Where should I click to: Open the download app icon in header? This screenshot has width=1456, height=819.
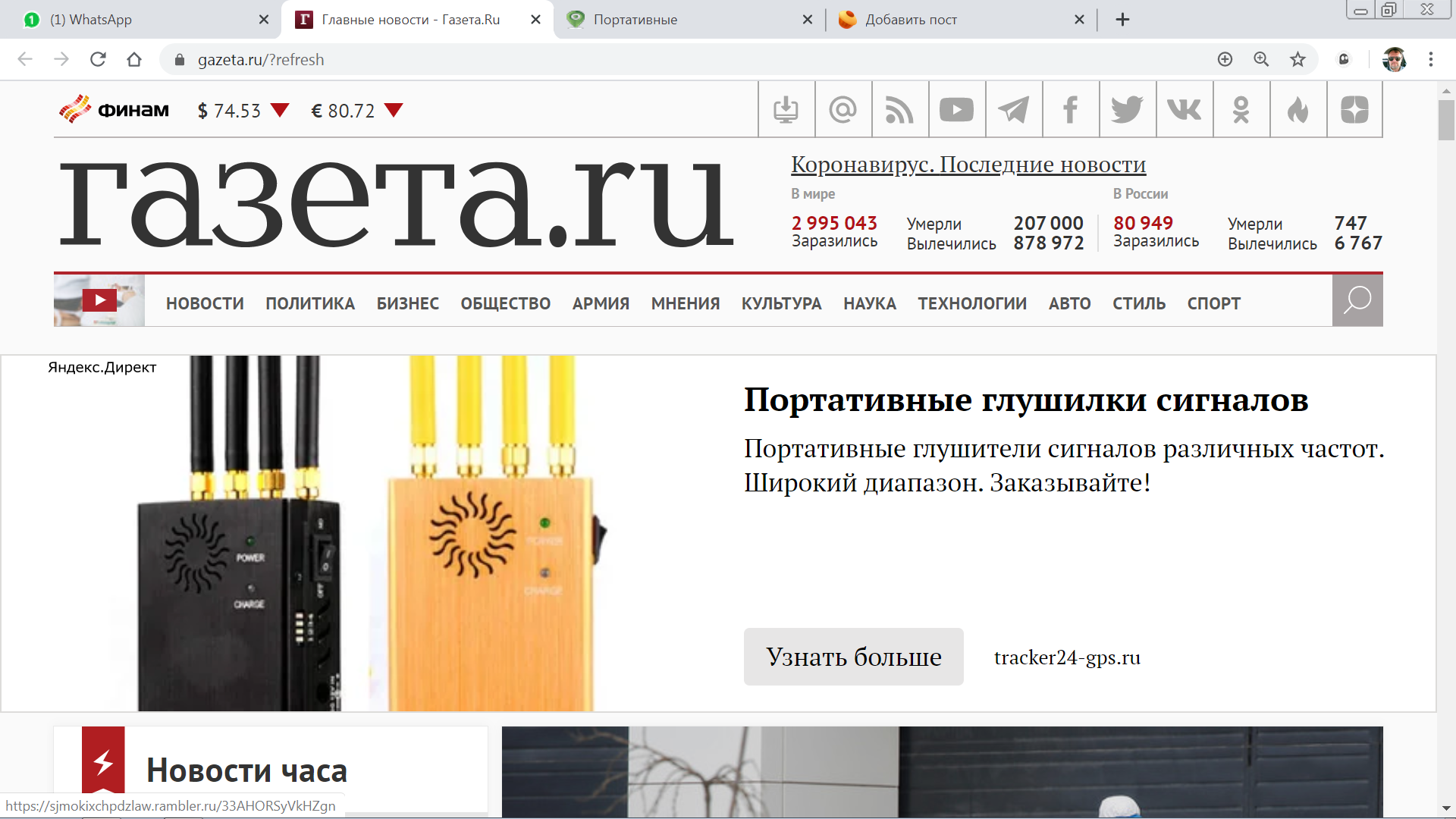point(786,109)
